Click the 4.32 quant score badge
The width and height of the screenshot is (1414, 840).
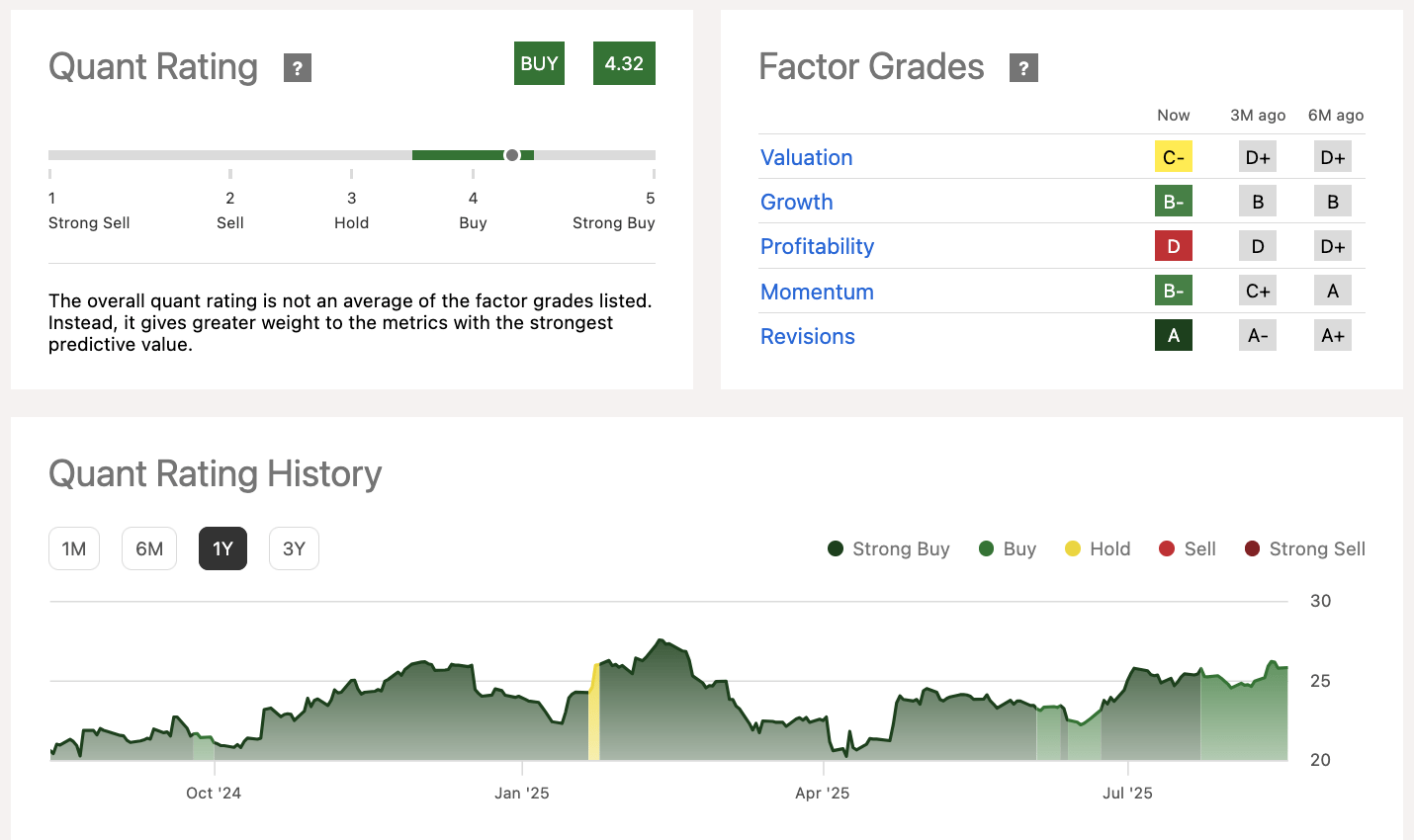click(624, 64)
